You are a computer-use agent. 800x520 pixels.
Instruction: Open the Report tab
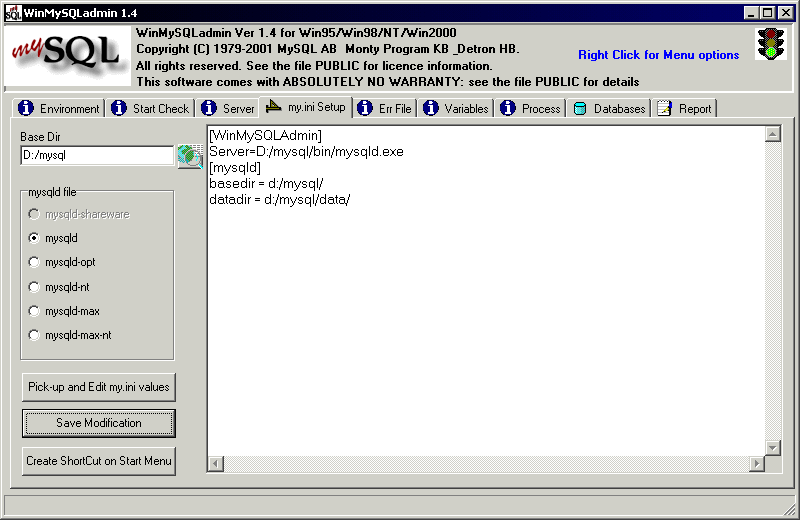click(x=684, y=108)
